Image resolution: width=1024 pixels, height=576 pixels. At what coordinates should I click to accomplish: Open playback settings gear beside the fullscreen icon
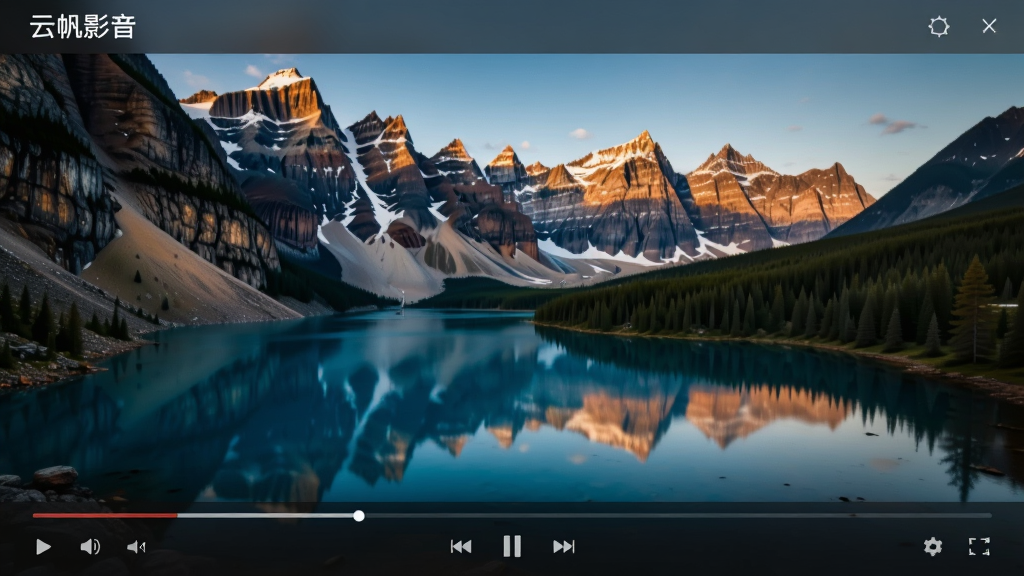tap(933, 547)
